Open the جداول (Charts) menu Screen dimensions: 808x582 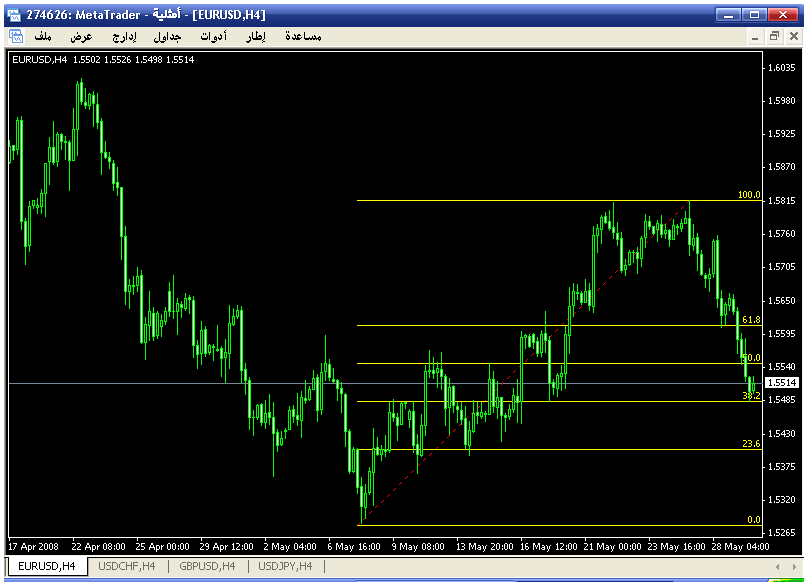point(167,37)
